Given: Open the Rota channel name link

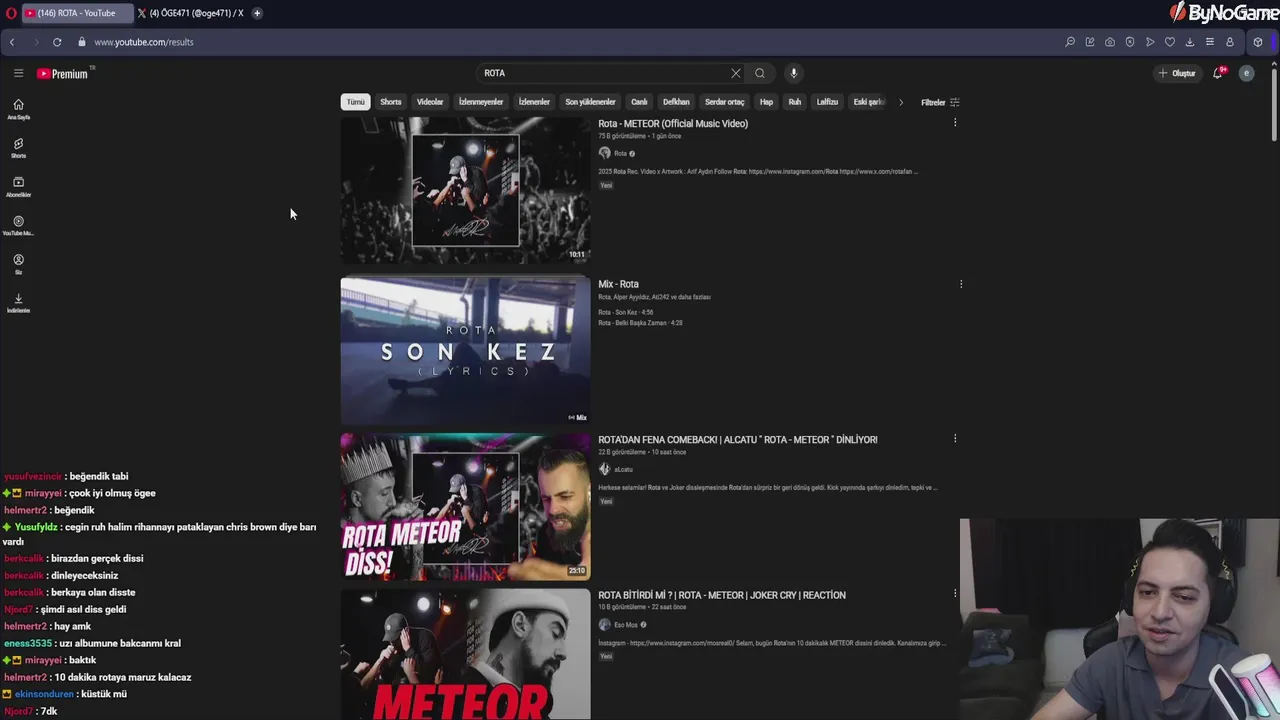Looking at the screenshot, I should tap(620, 153).
